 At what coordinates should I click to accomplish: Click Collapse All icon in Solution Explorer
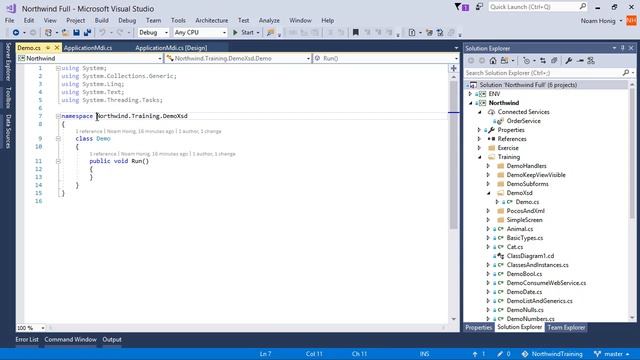tap(554, 61)
